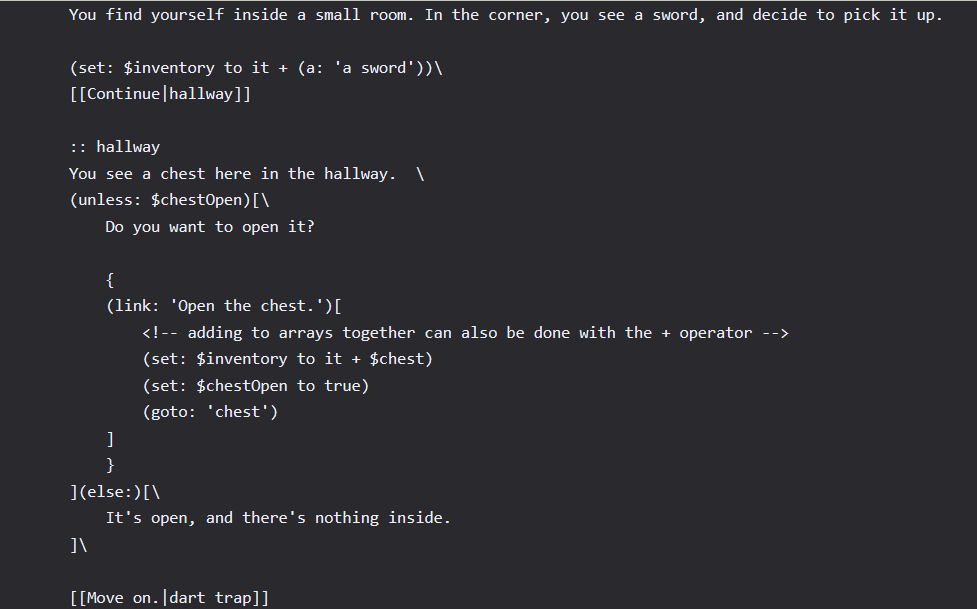Click the Move on dart trap link
The width and height of the screenshot is (977, 609).
click(169, 598)
